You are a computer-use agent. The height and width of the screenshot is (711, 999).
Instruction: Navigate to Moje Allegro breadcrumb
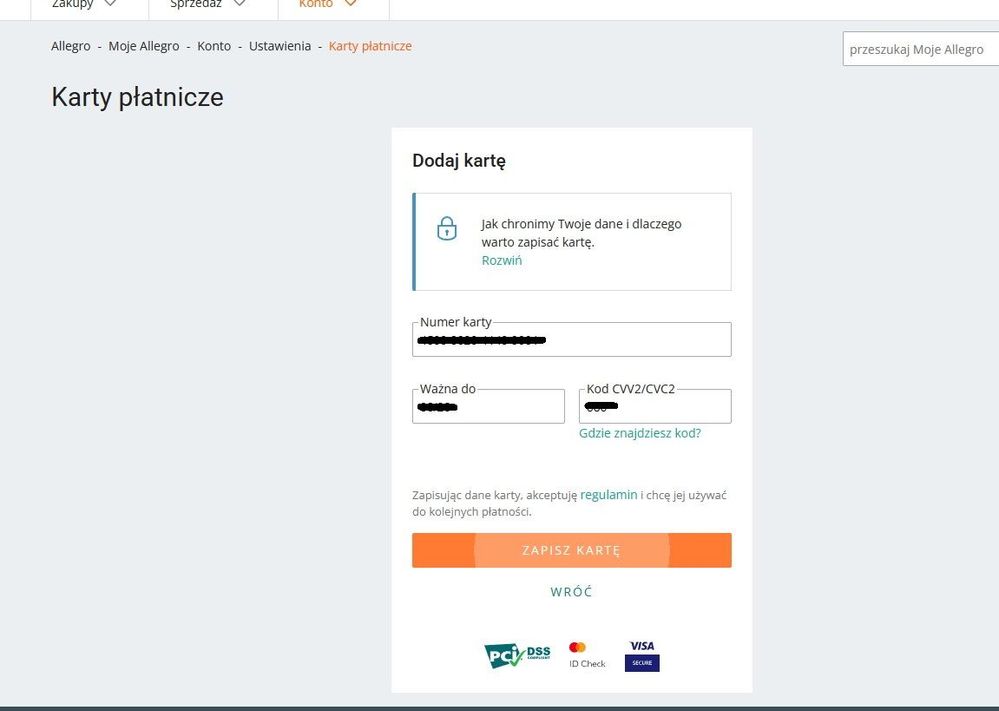[x=144, y=46]
